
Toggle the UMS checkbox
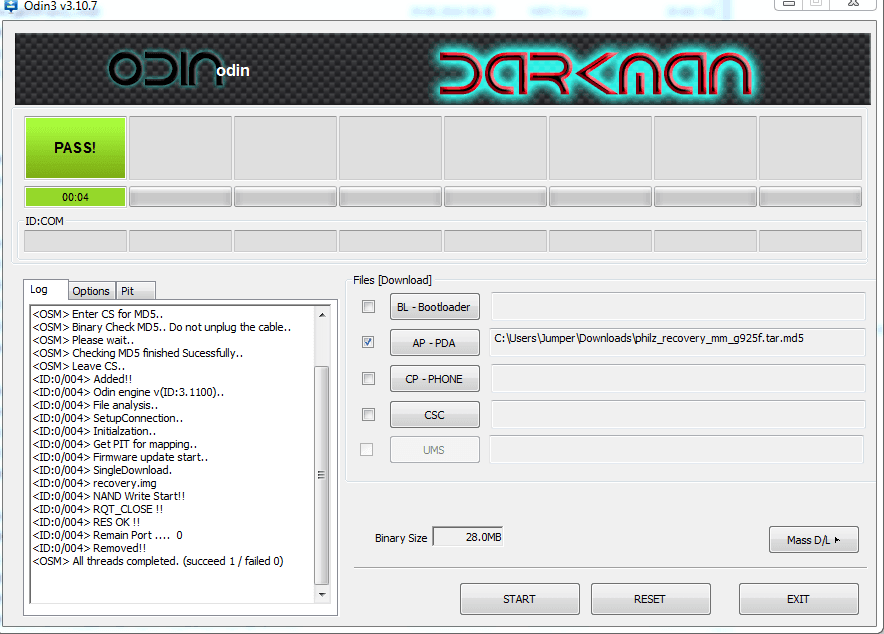[x=366, y=450]
